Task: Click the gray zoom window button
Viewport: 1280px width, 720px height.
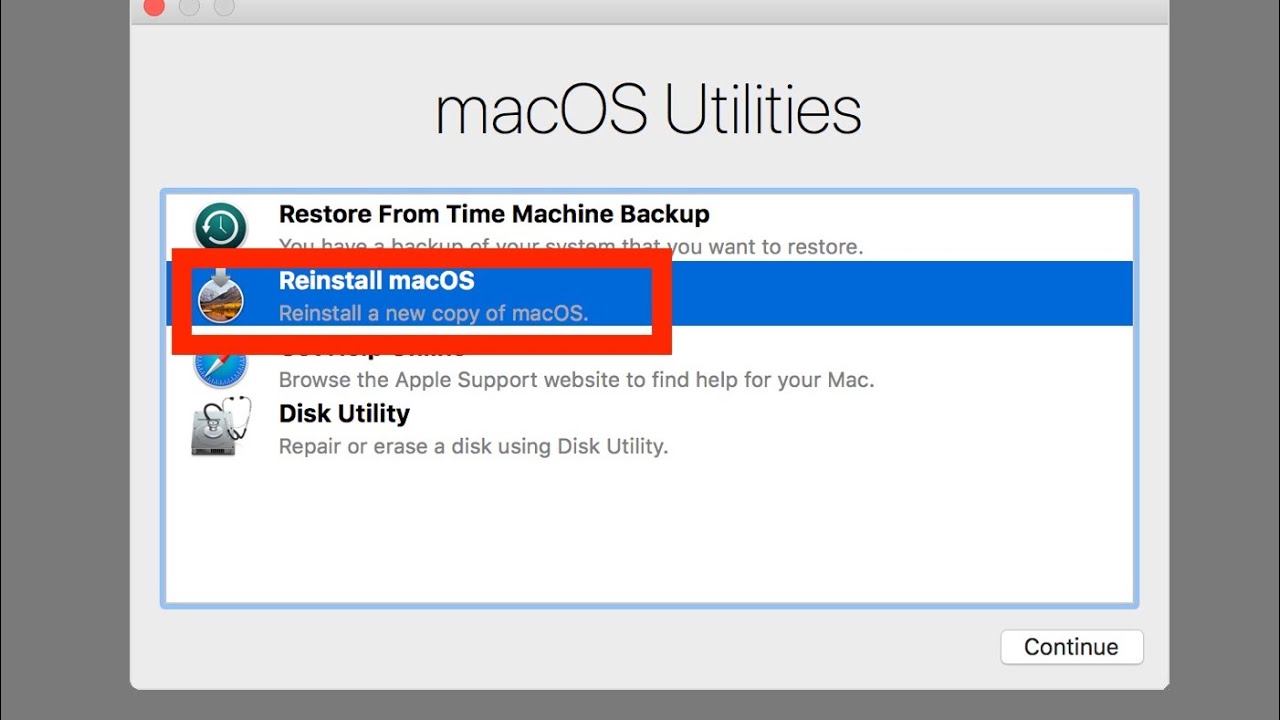Action: (x=224, y=7)
